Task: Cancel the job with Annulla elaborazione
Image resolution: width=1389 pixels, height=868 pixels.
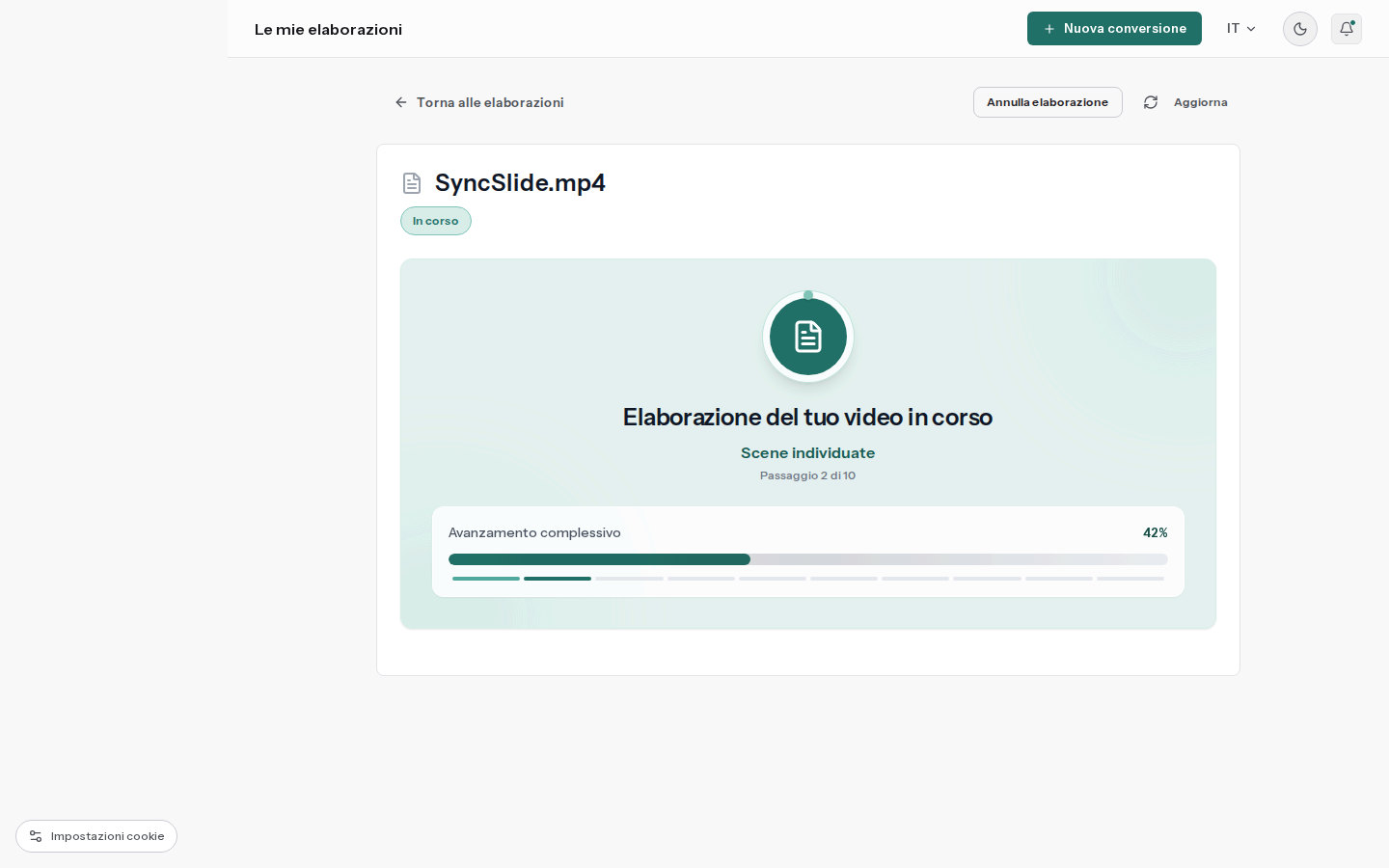Action: click(x=1048, y=102)
